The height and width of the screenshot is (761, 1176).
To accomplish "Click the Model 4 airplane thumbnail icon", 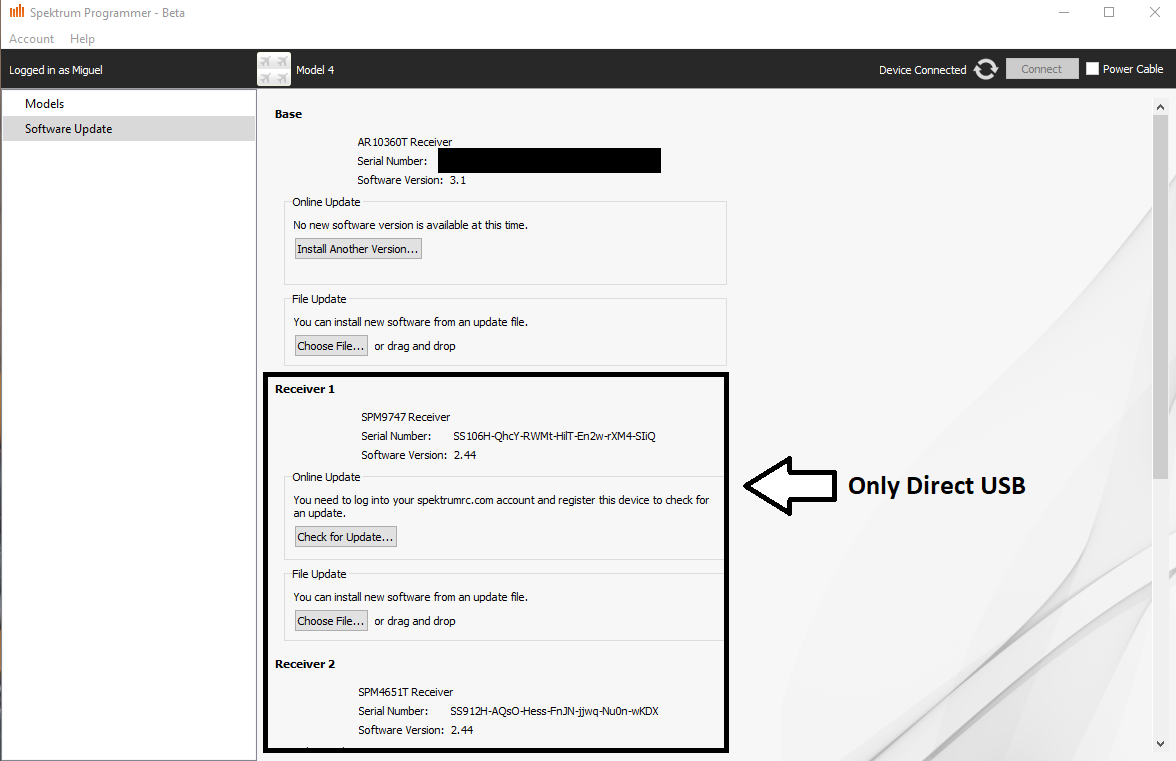I will [x=274, y=69].
